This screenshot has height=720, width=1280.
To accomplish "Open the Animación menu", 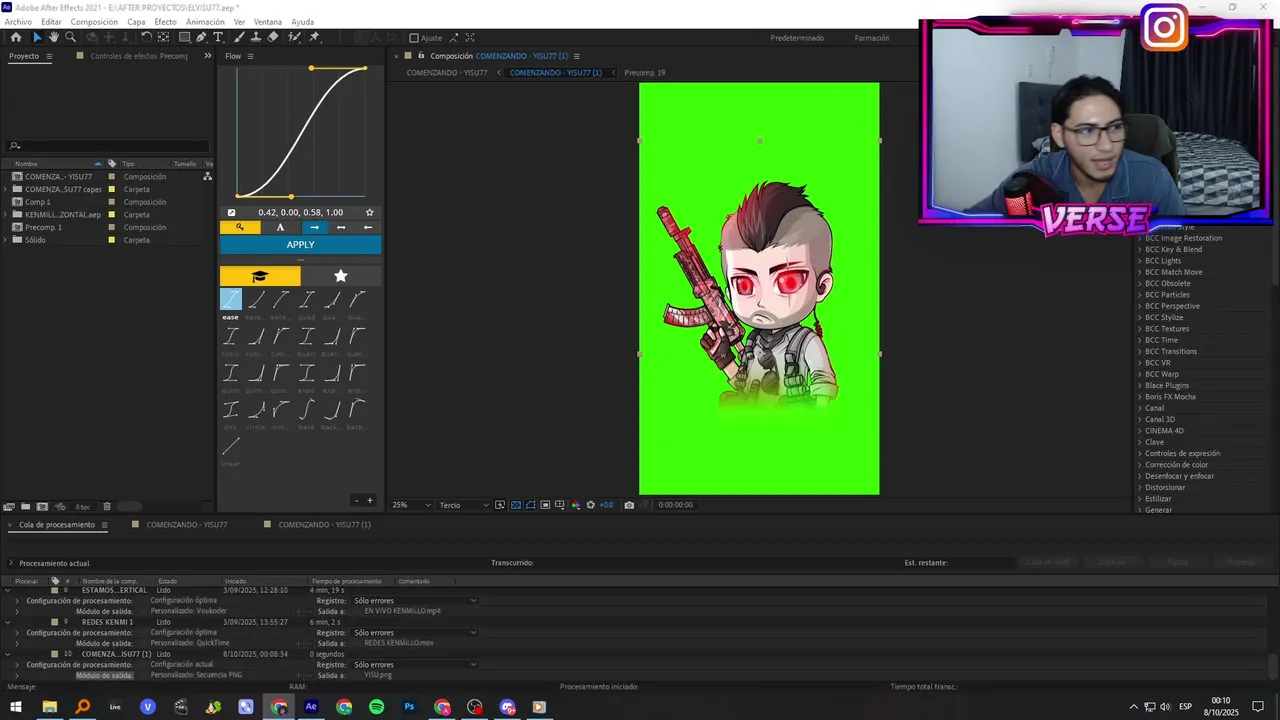I will [205, 22].
